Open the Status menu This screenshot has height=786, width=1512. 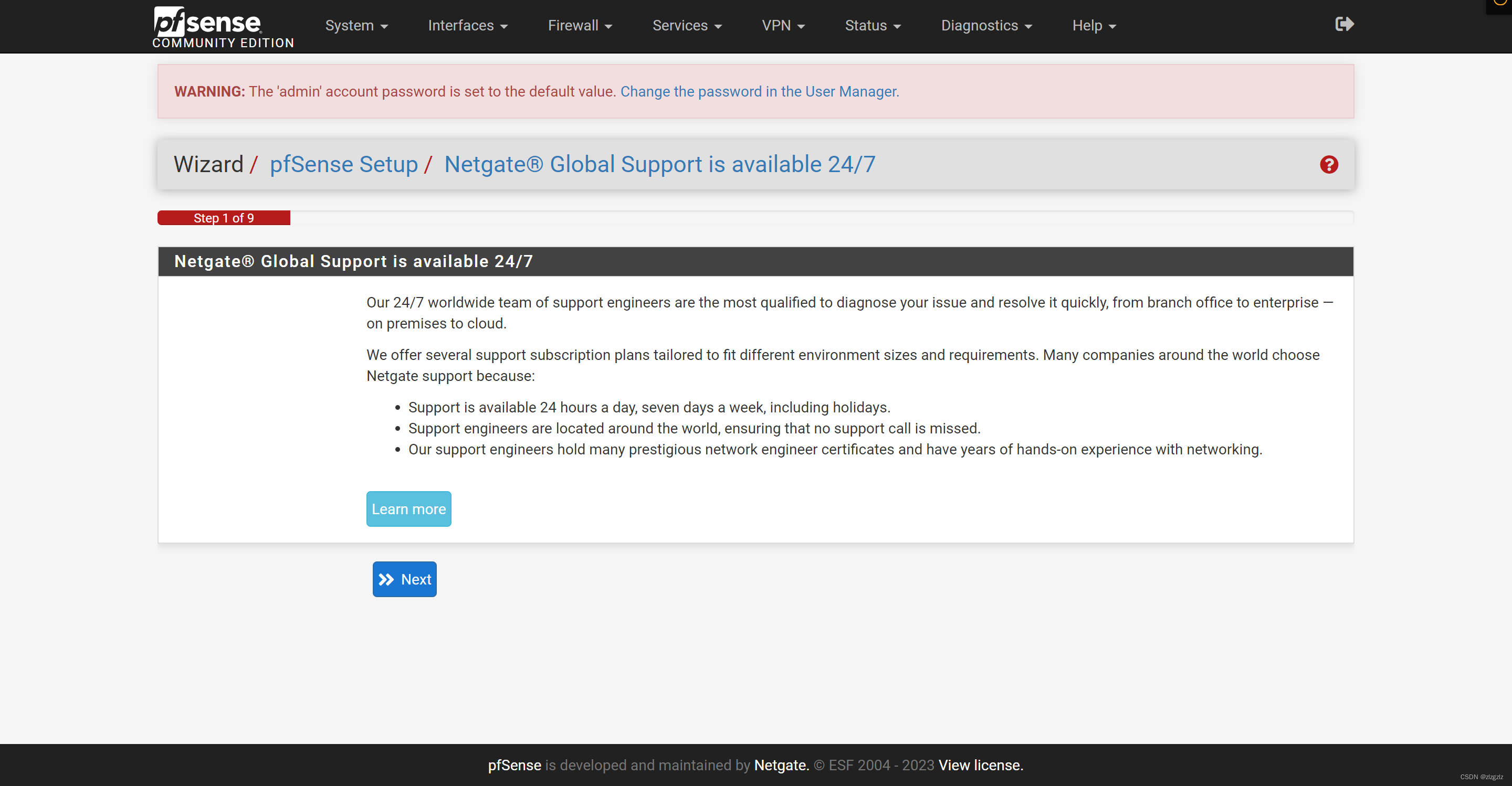[x=872, y=26]
